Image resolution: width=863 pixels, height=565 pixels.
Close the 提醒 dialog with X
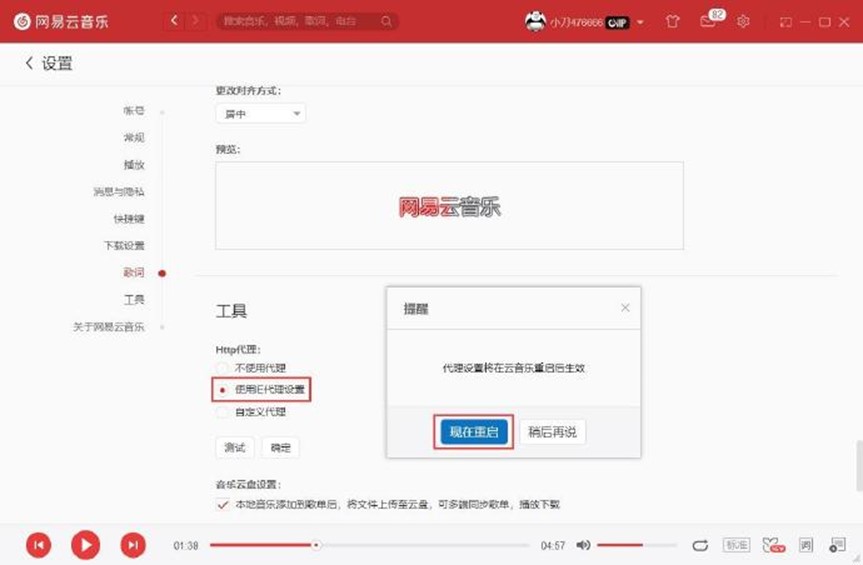coord(625,308)
